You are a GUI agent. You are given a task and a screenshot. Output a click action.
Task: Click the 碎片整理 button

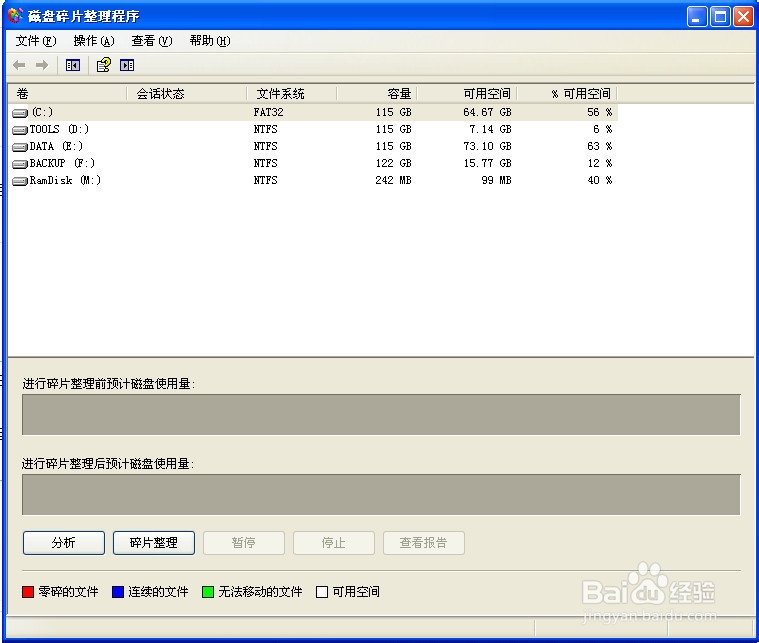pyautogui.click(x=154, y=543)
